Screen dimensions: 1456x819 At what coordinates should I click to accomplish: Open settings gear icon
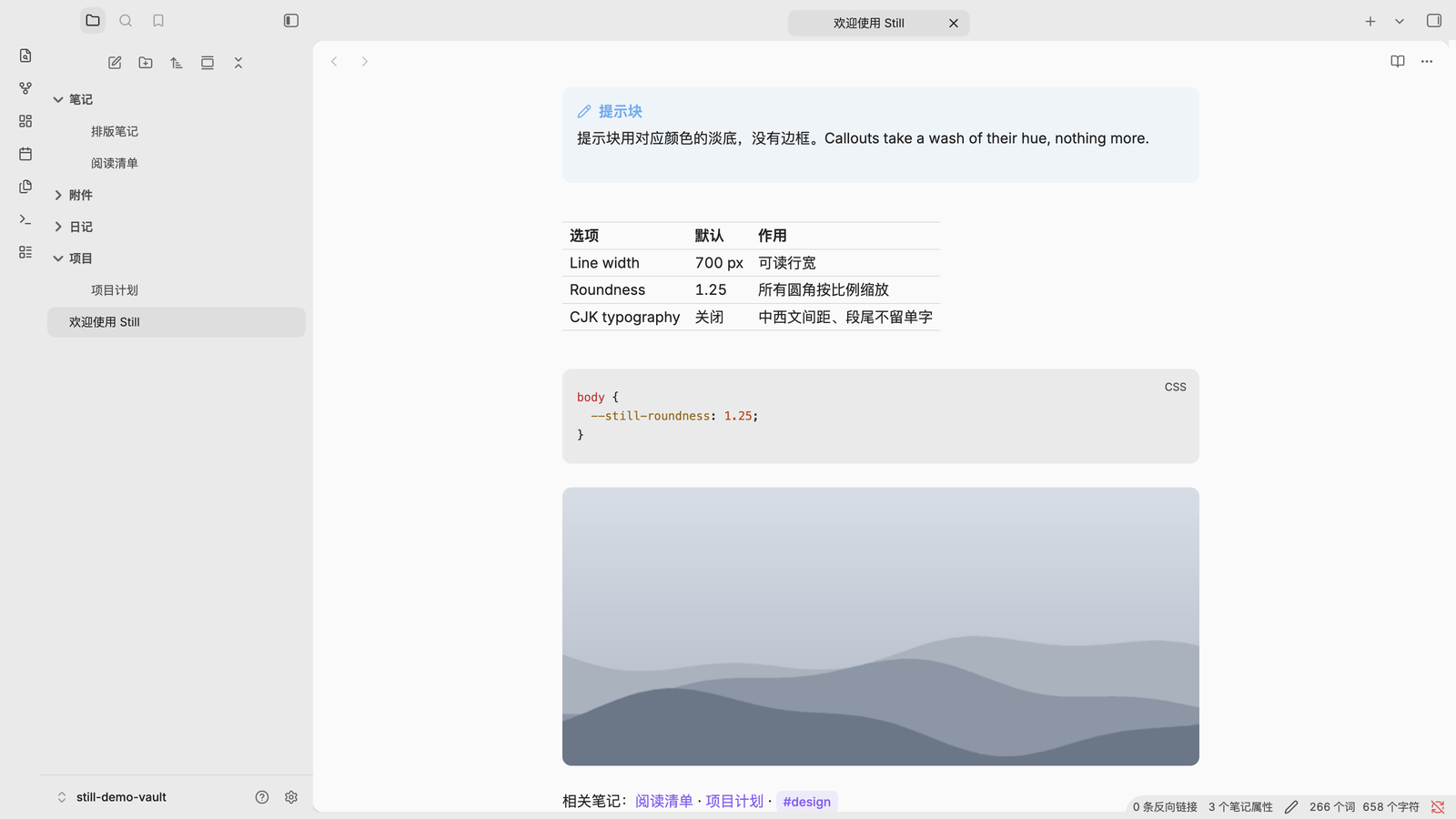291,797
